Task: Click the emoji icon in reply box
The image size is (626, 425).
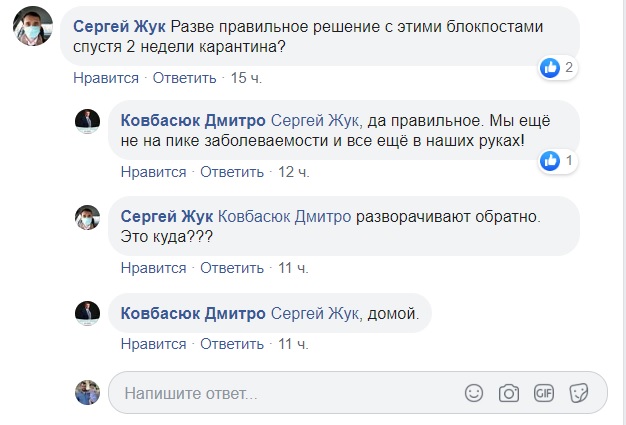Action: 475,392
